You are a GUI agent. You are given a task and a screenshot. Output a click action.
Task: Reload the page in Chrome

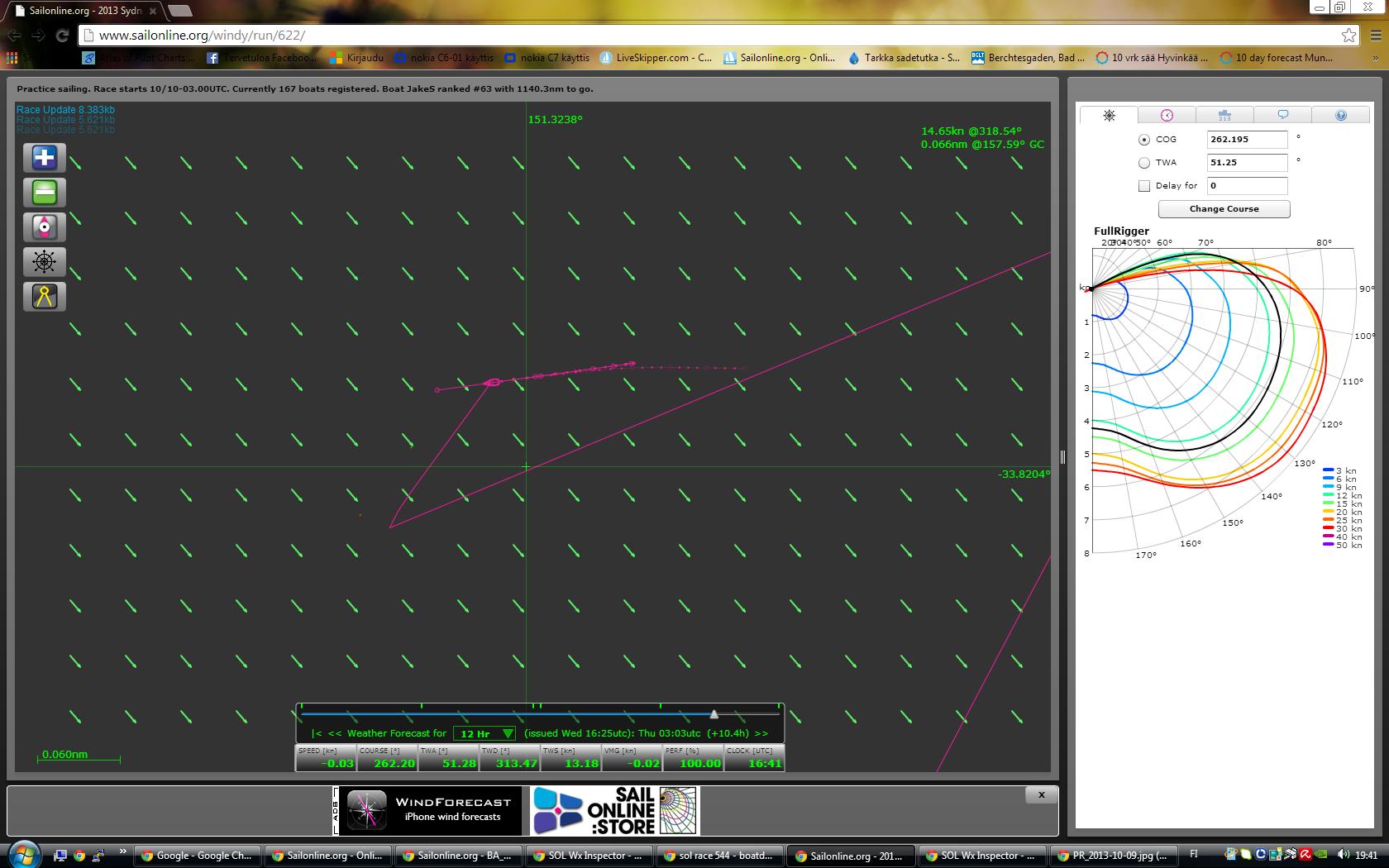tap(62, 36)
